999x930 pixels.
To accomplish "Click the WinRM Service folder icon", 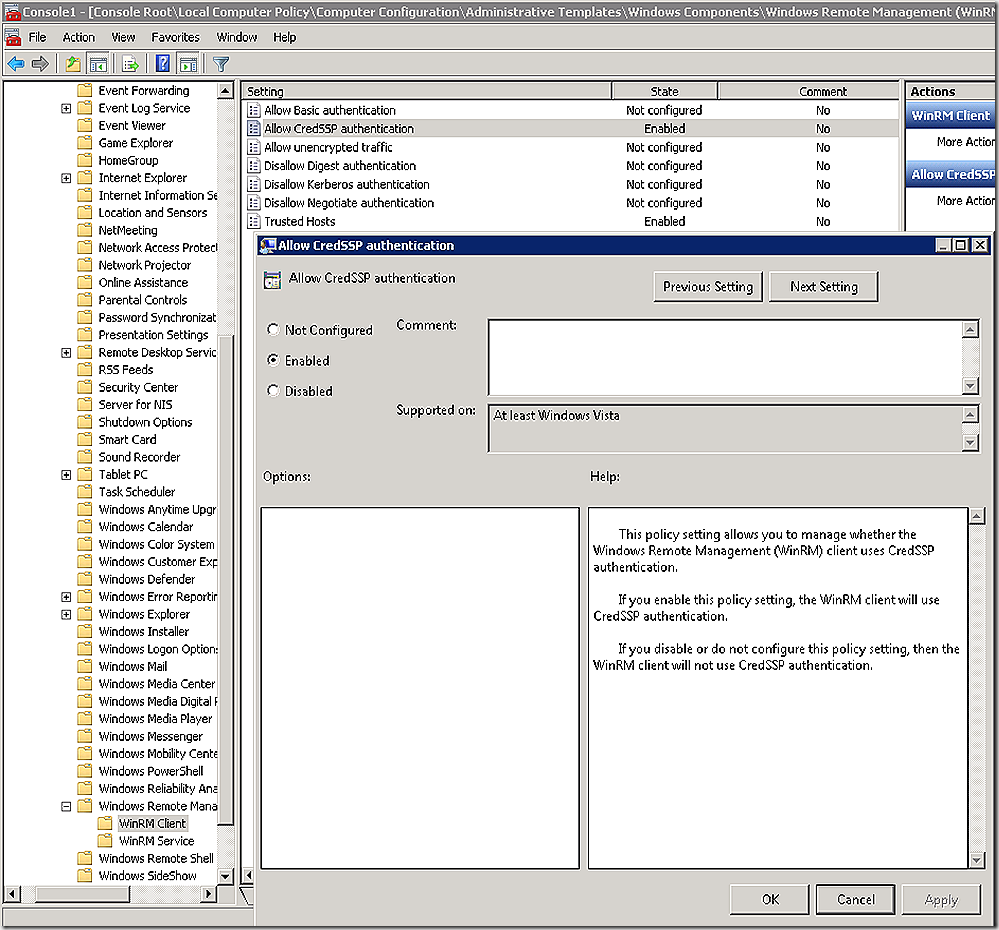I will coord(105,841).
